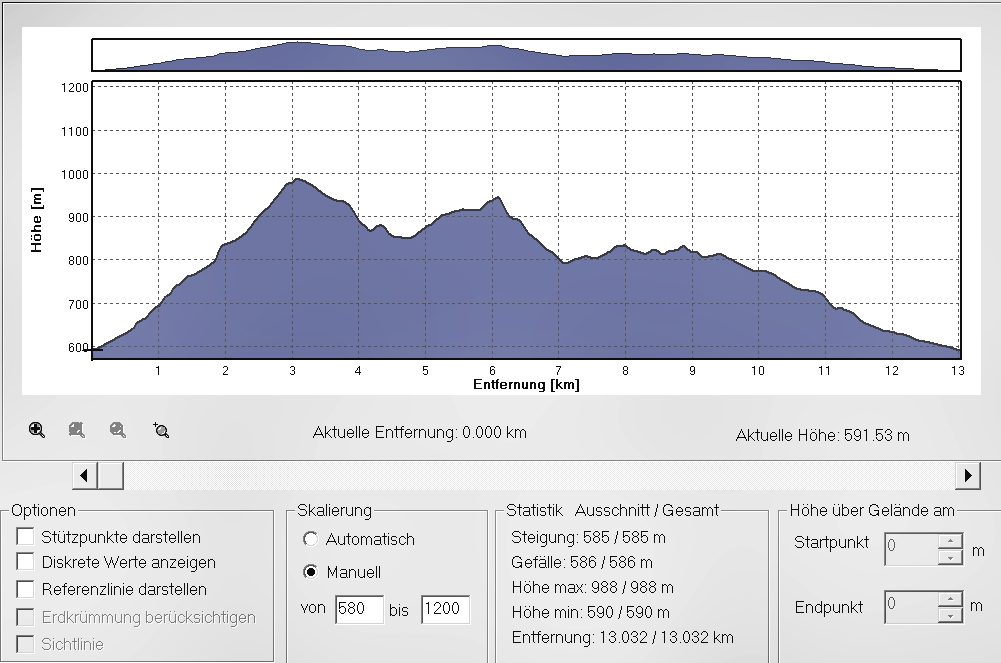Screen dimensions: 1001x663
Task: Select Automatisch scaling radio button
Action: coord(310,539)
